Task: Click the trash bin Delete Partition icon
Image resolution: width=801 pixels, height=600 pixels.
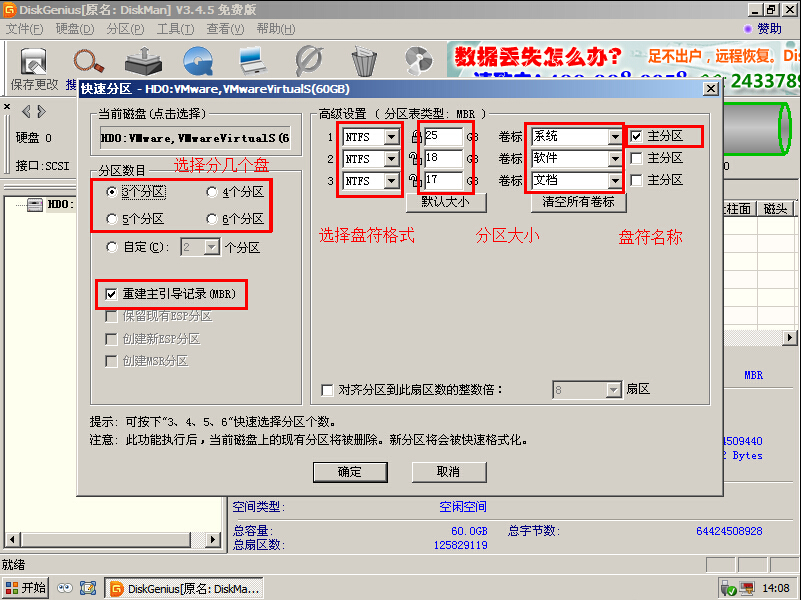Action: (x=364, y=61)
